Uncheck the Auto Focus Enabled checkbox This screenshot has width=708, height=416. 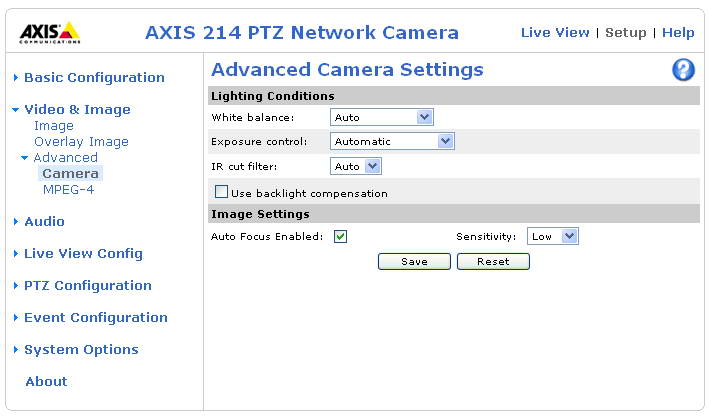(340, 236)
